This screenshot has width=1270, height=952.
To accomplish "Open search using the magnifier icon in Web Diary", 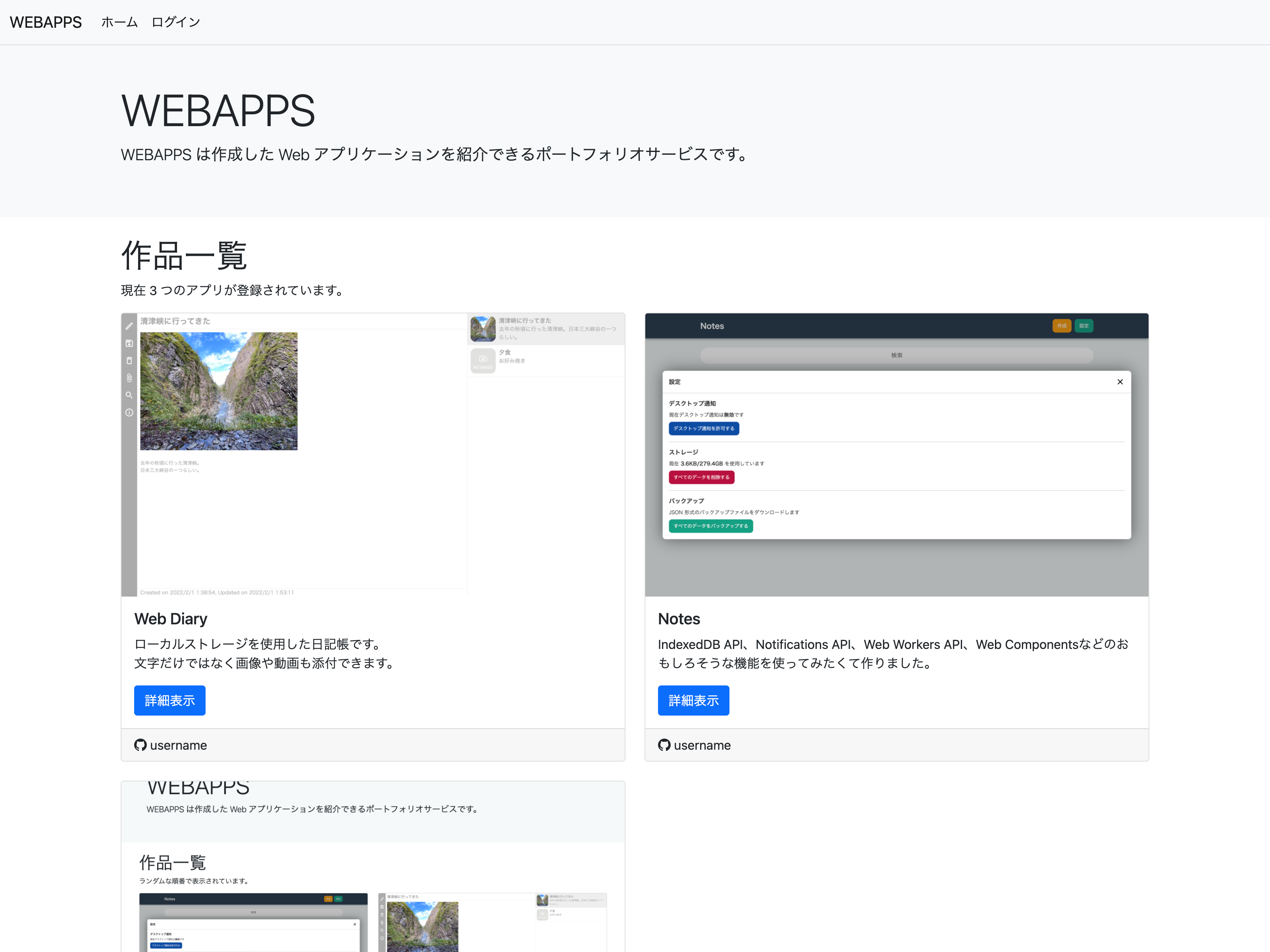I will coord(129,395).
